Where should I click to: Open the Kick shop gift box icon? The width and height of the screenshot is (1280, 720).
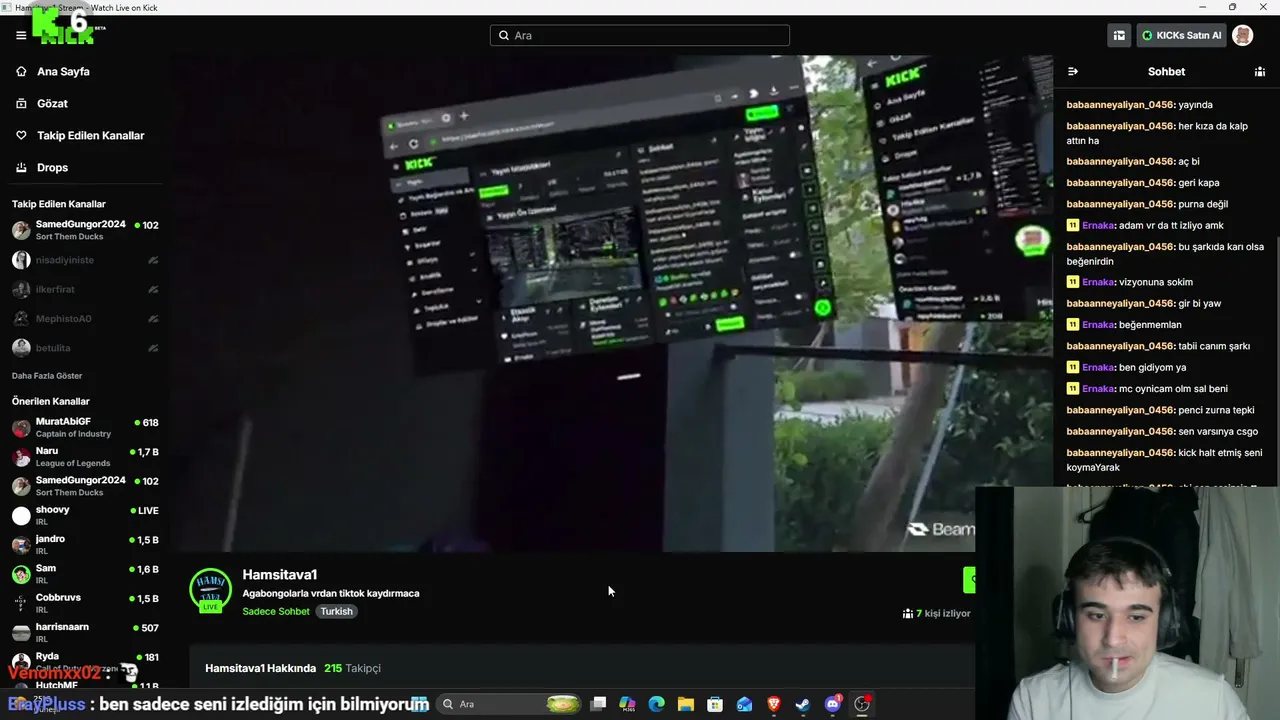[x=1119, y=35]
